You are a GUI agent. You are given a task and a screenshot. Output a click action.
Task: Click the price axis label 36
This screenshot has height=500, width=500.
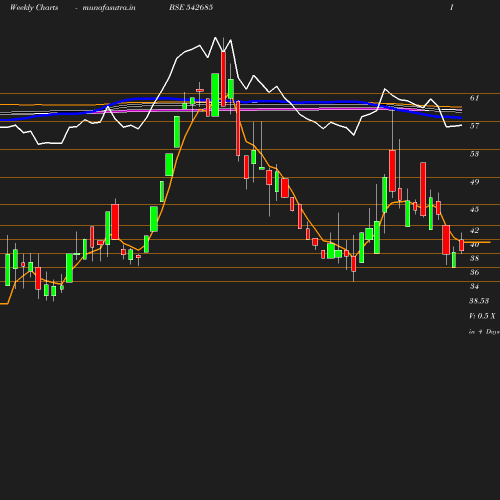tap(474, 272)
